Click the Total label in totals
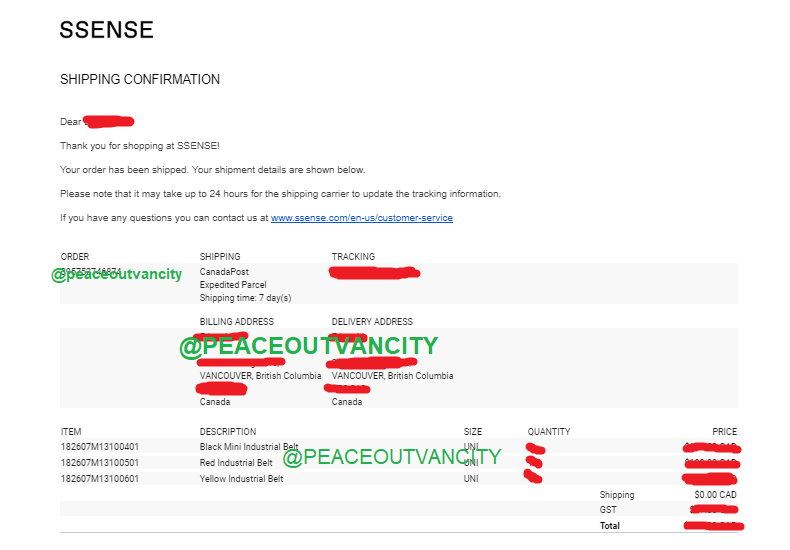This screenshot has height=550, width=790. click(609, 526)
